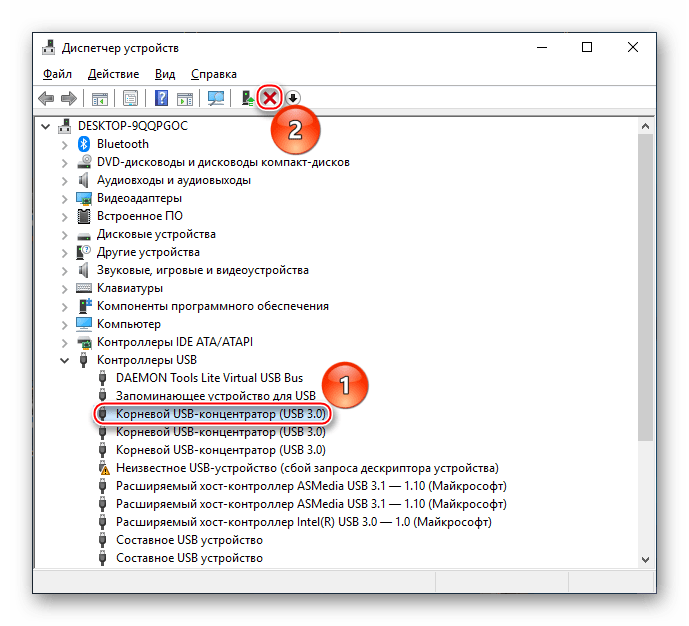Expand Звуковые, игровые и видеоустройства
Screen dimensions: 689x626
65,271
